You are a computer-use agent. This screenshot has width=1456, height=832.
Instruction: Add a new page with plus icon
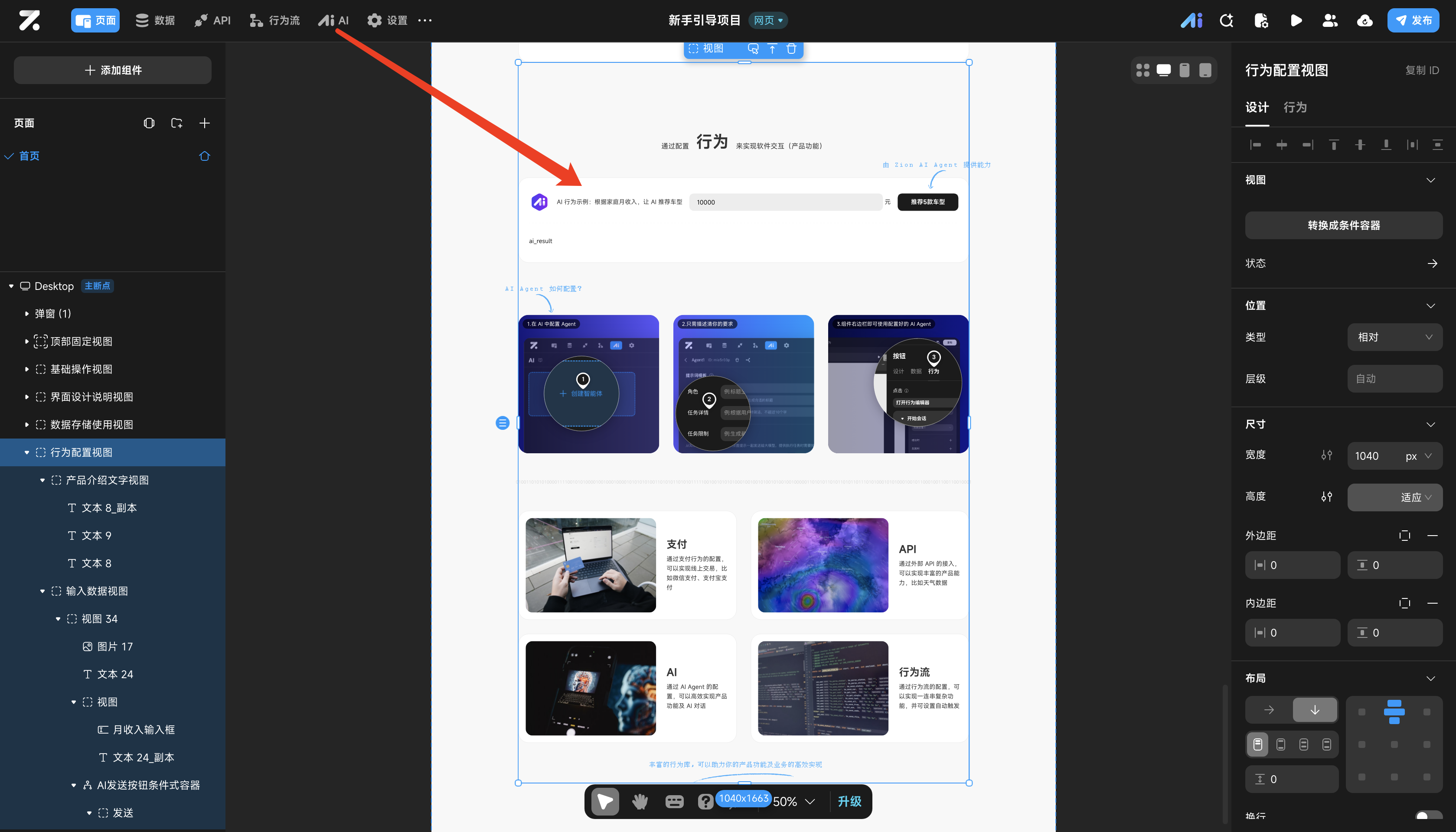click(204, 123)
